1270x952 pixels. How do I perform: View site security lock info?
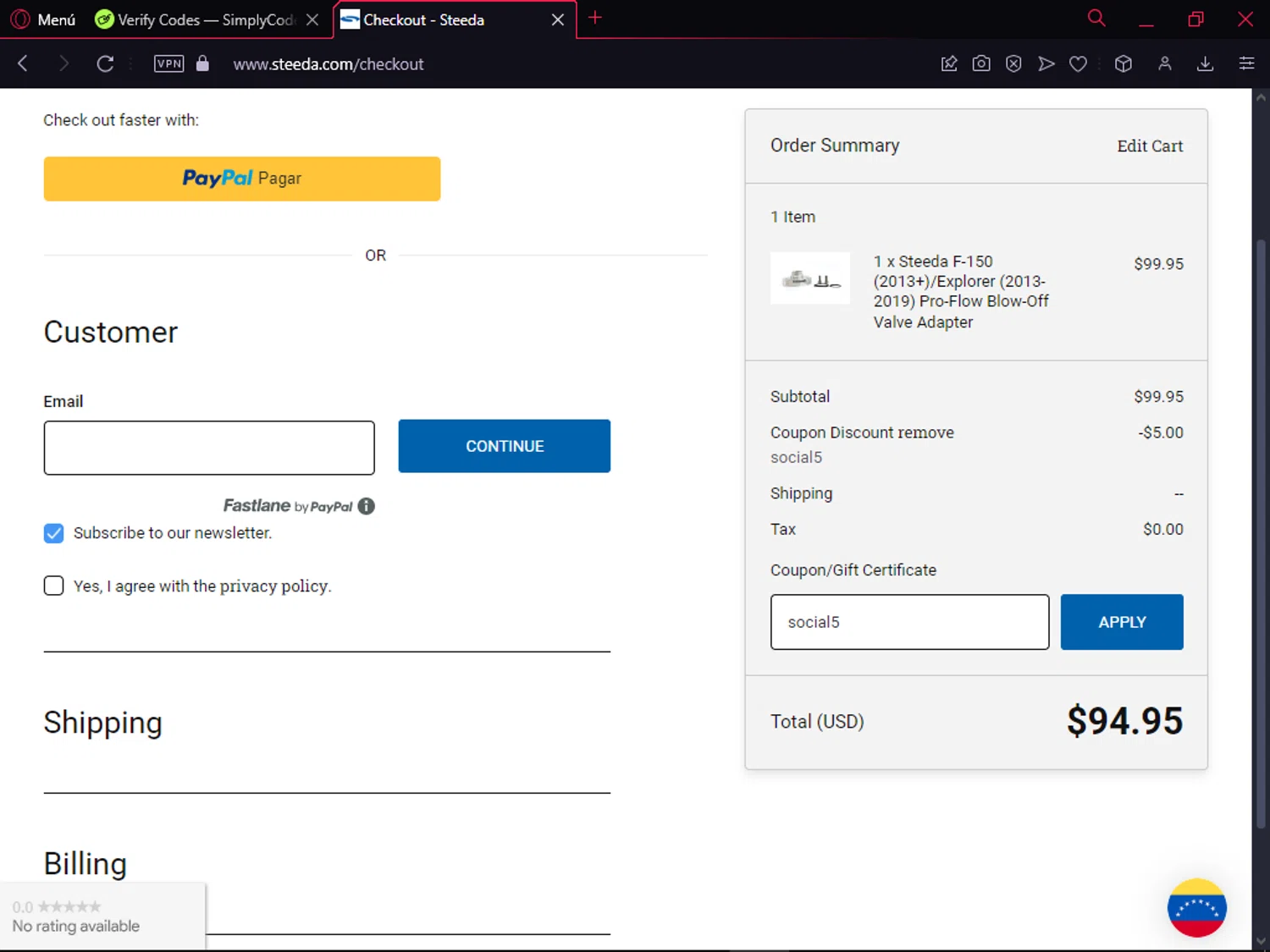(202, 63)
